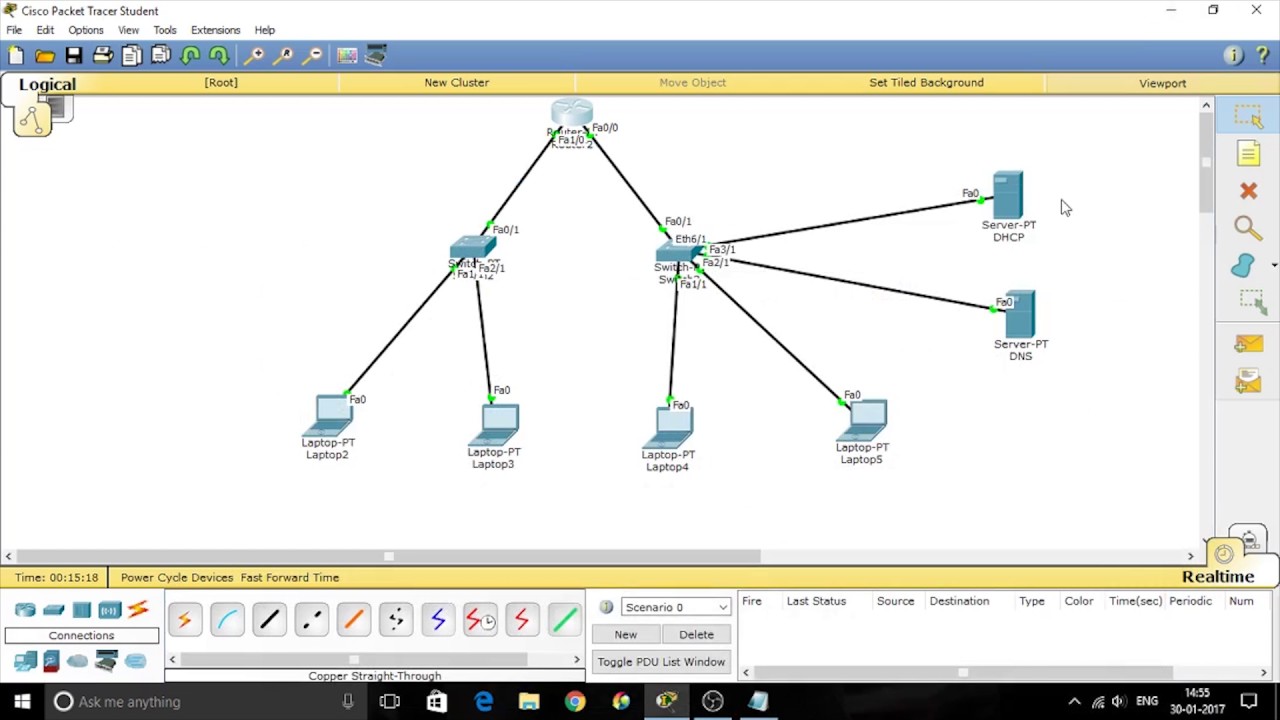1280x720 pixels.
Task: Zoom in on the workspace
Action: pyautogui.click(x=255, y=56)
